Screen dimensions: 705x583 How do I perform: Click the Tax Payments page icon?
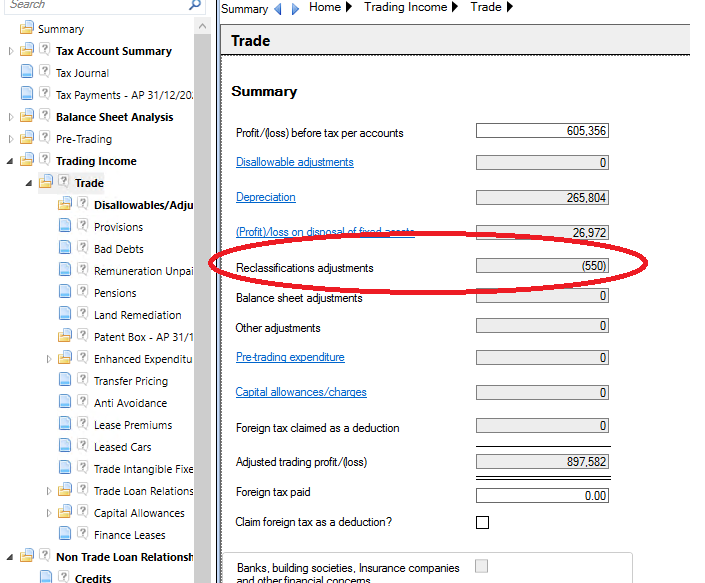(x=27, y=93)
